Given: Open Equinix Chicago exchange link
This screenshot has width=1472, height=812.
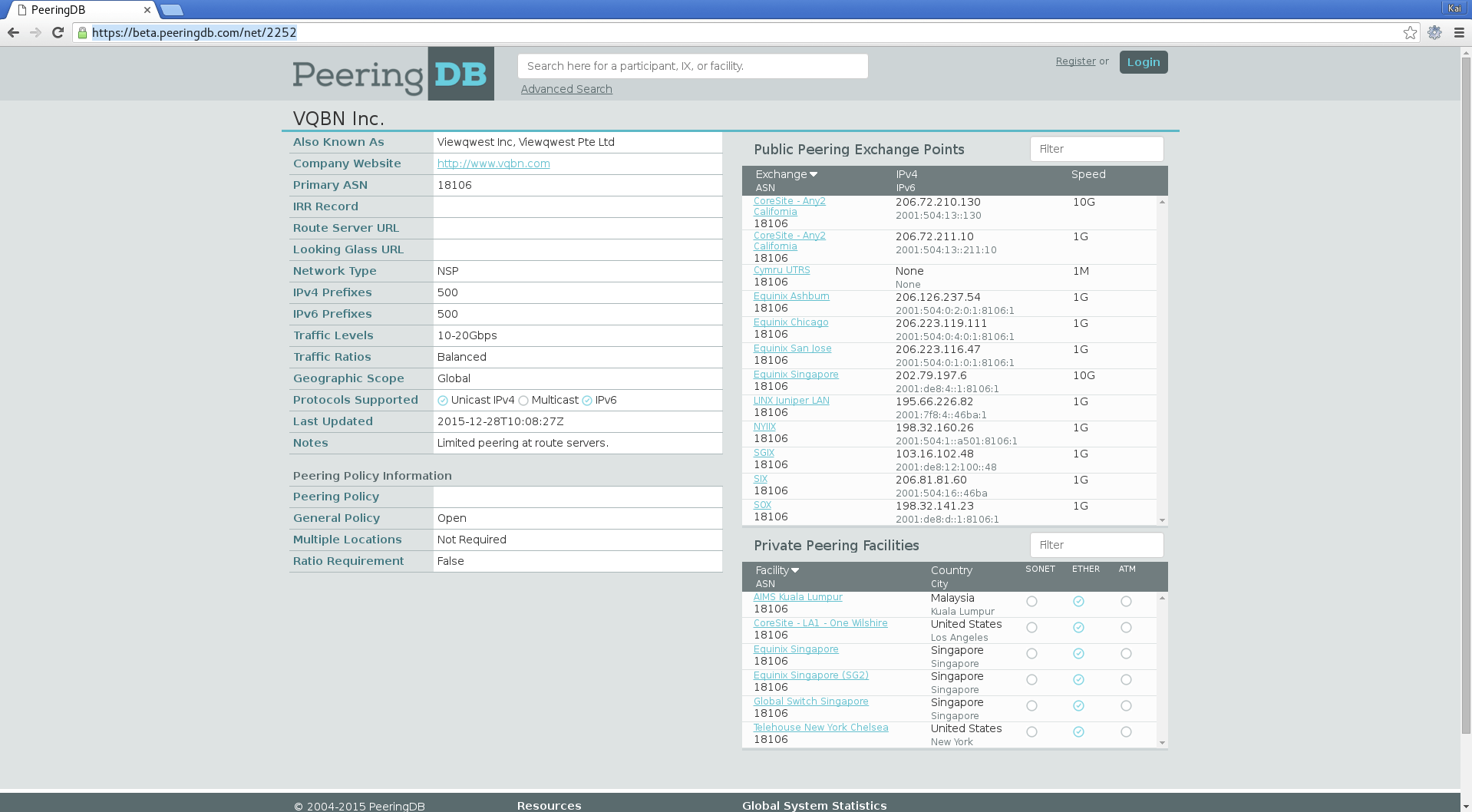Looking at the screenshot, I should (790, 322).
